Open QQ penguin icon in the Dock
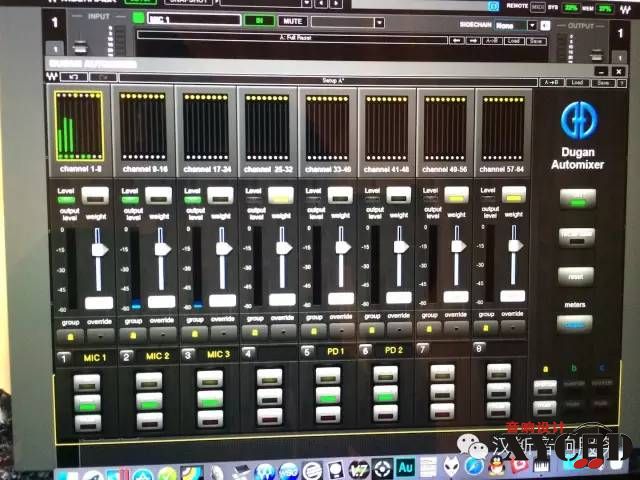The height and width of the screenshot is (480, 640). click(496, 467)
